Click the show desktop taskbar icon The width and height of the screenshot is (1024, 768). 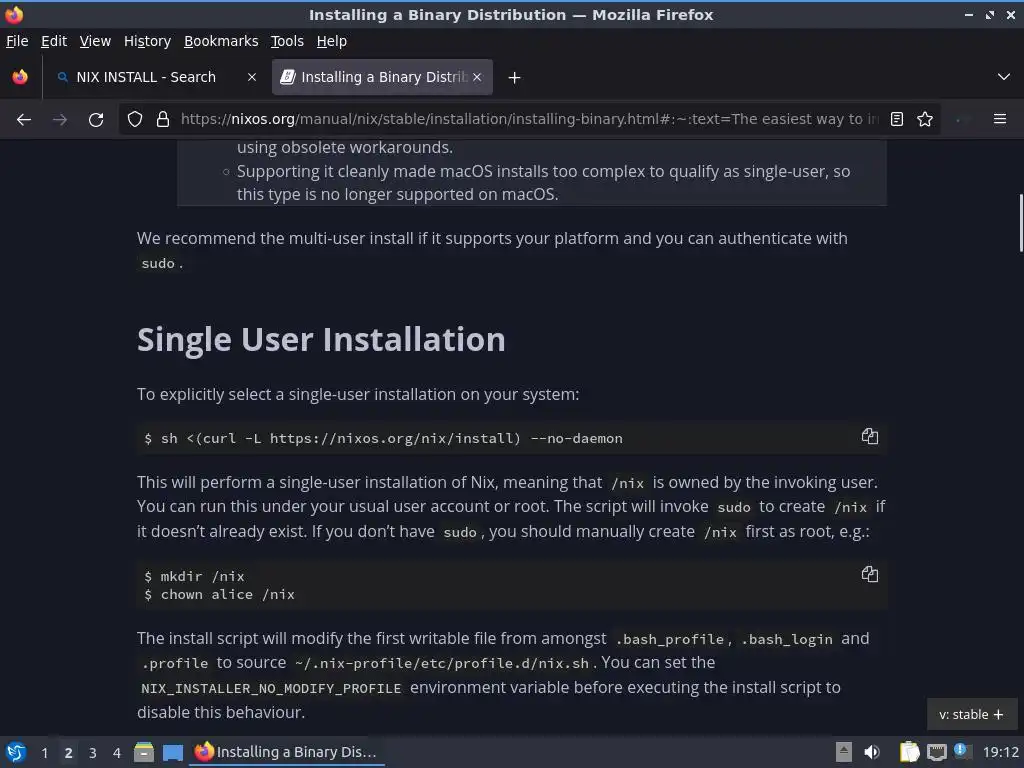[x=173, y=752]
